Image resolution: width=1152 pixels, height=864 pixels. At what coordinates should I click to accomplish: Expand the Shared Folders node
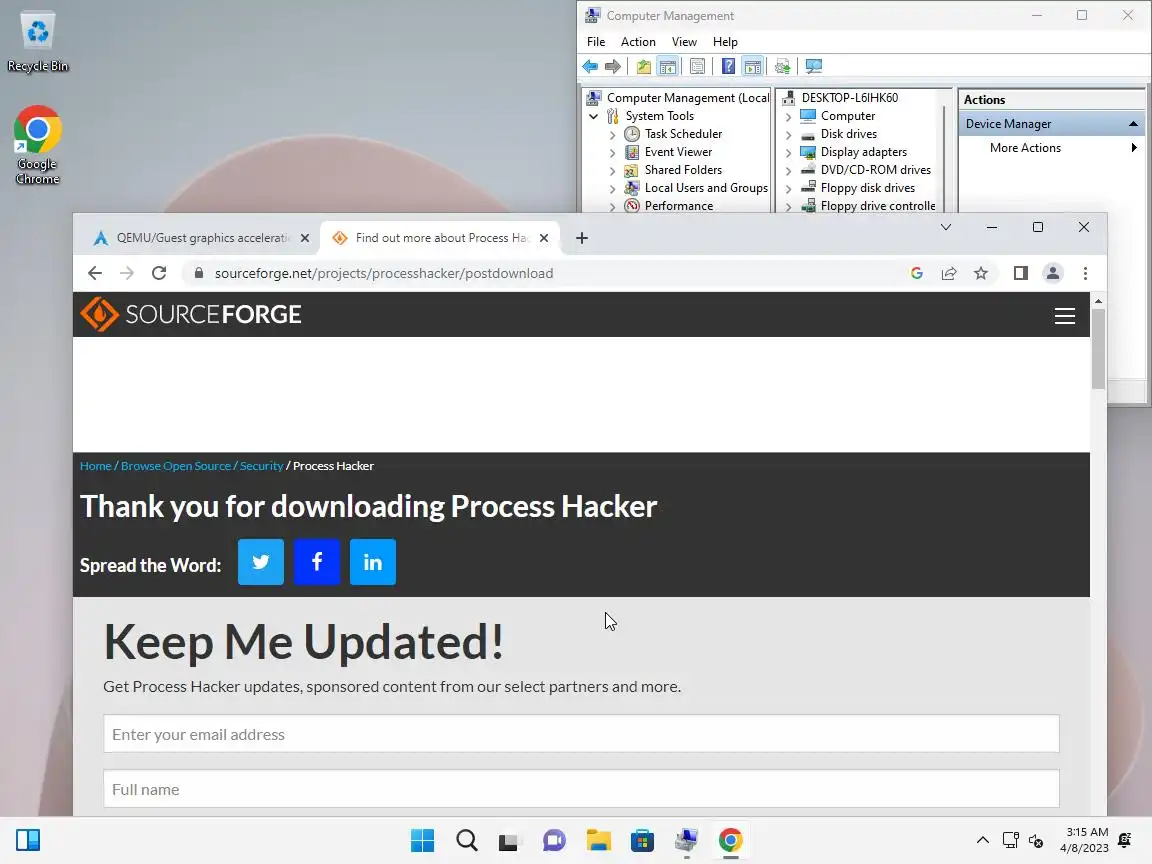tap(613, 170)
